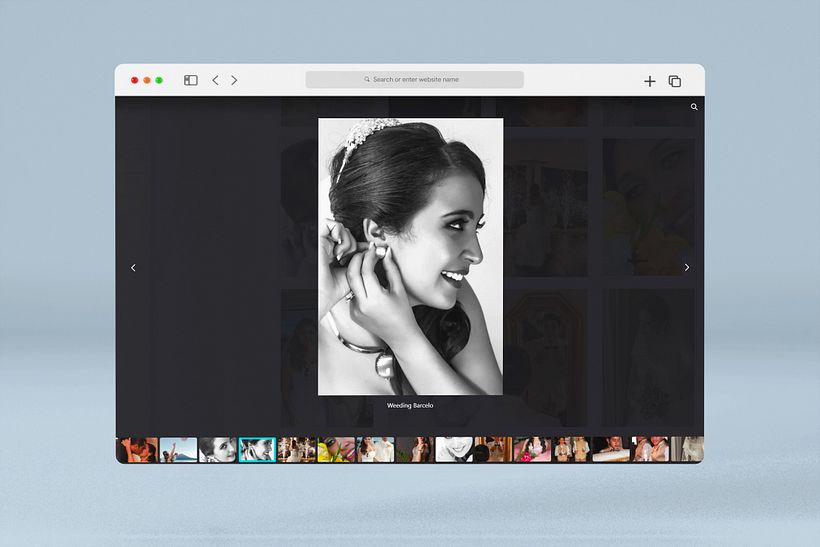Viewport: 820px width, 547px height.
Task: Open a new tab with the plus icon
Action: coord(650,81)
